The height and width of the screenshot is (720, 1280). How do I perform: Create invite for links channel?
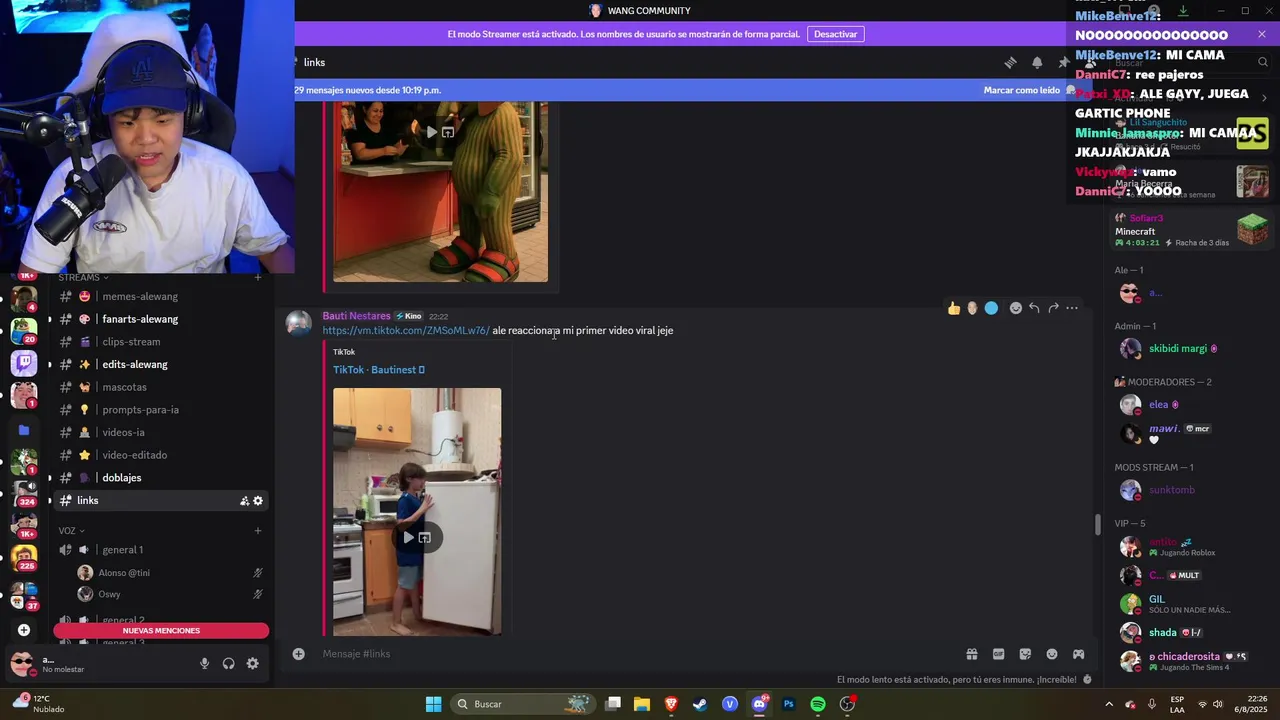[244, 501]
